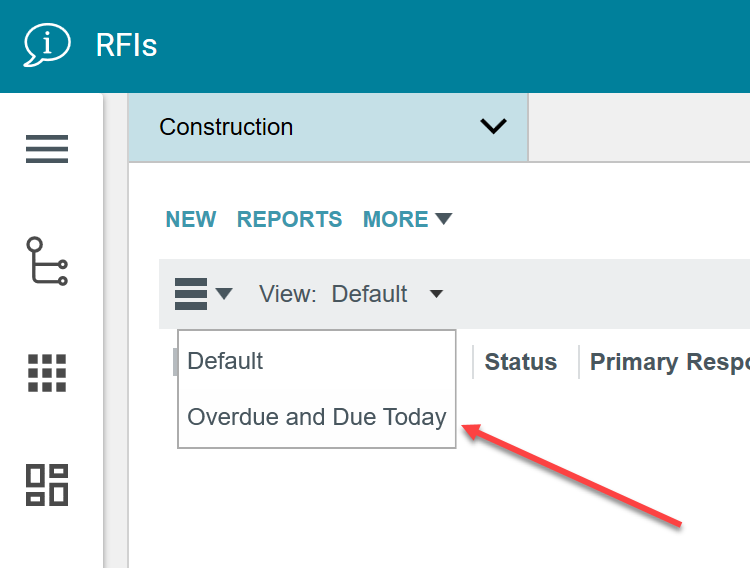Click the RFIs speech bubble info icon
Screen dimensions: 750x568
47,45
